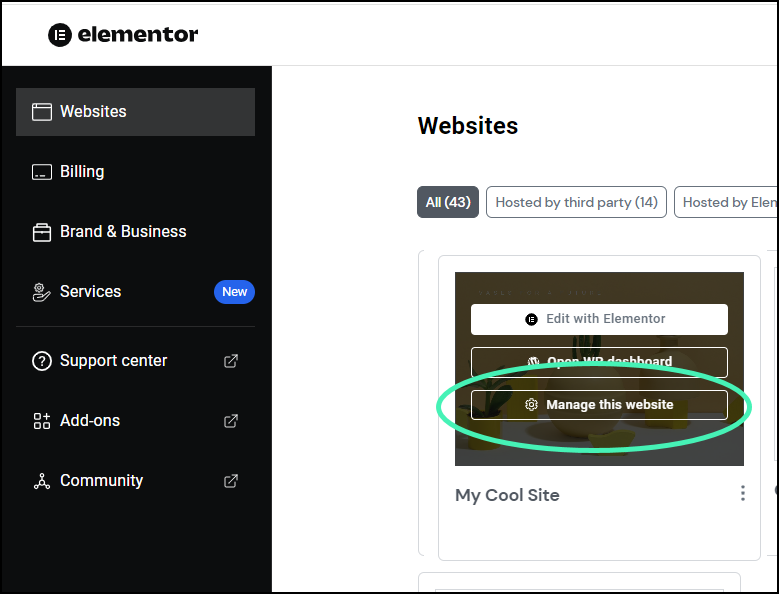
Task: Click Manage this website button
Action: click(x=599, y=405)
